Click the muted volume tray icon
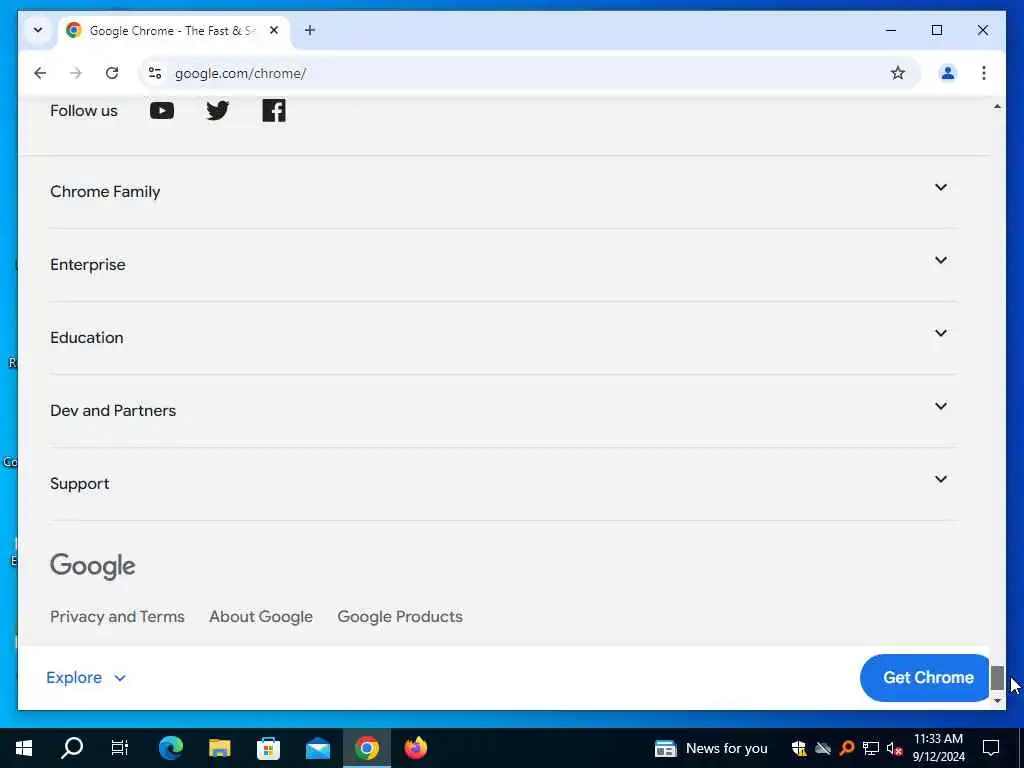 coord(894,748)
